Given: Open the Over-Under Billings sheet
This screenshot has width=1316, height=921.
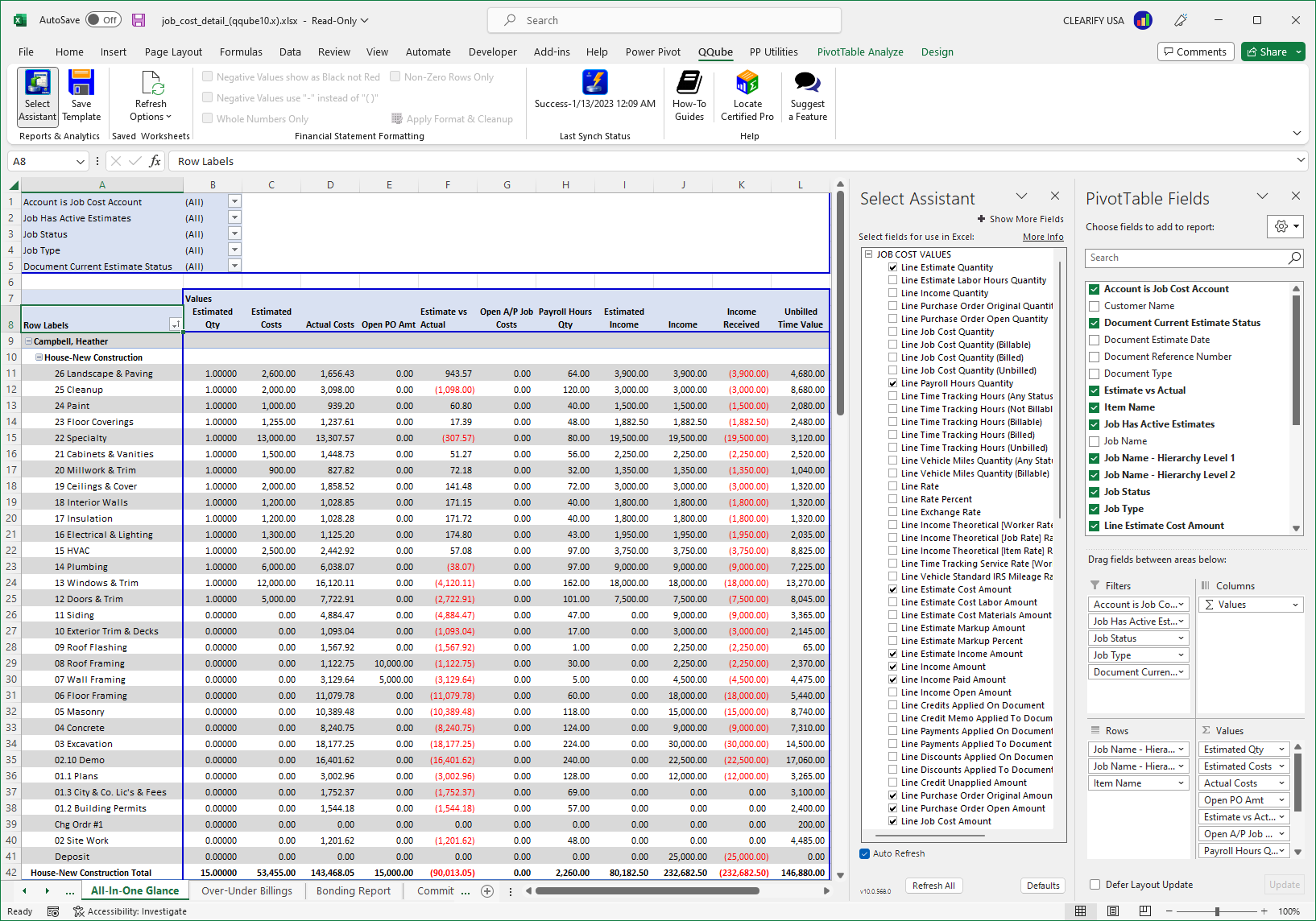Looking at the screenshot, I should [247, 890].
